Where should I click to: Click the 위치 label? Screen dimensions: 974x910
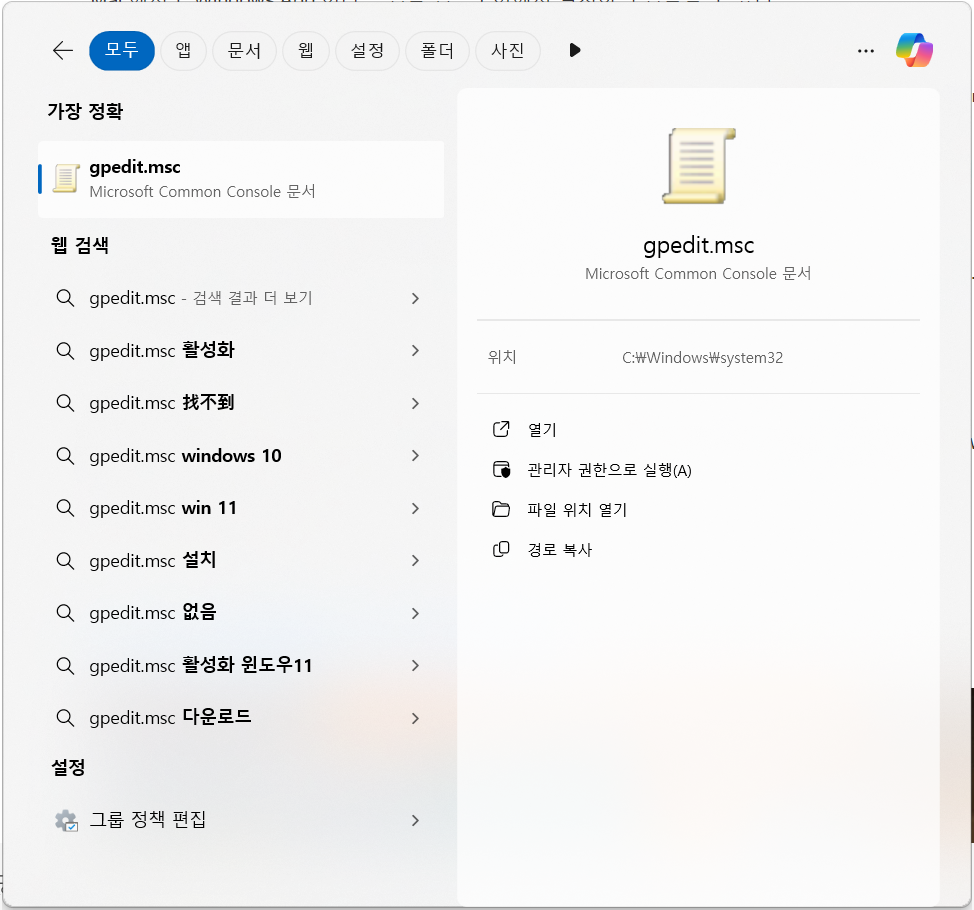pyautogui.click(x=502, y=357)
